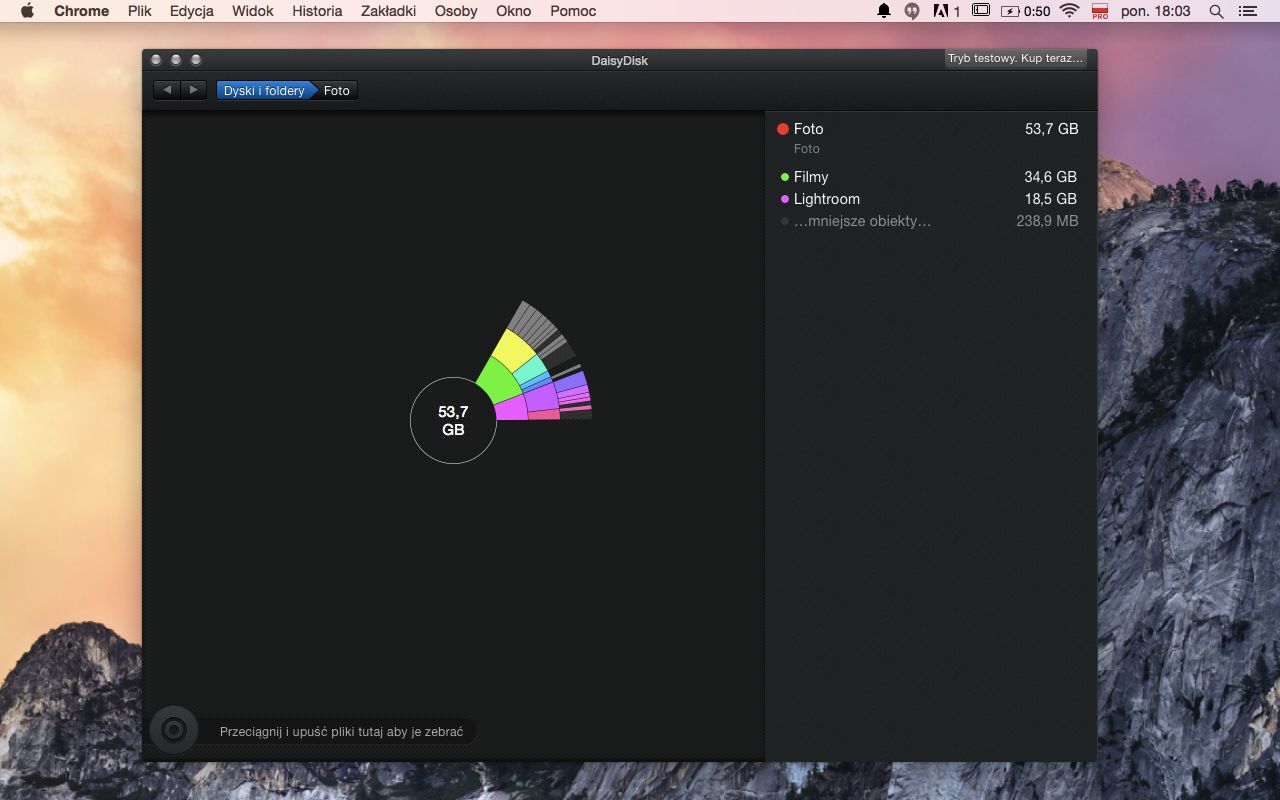
Task: Open the Pomoc menu
Action: pyautogui.click(x=573, y=11)
